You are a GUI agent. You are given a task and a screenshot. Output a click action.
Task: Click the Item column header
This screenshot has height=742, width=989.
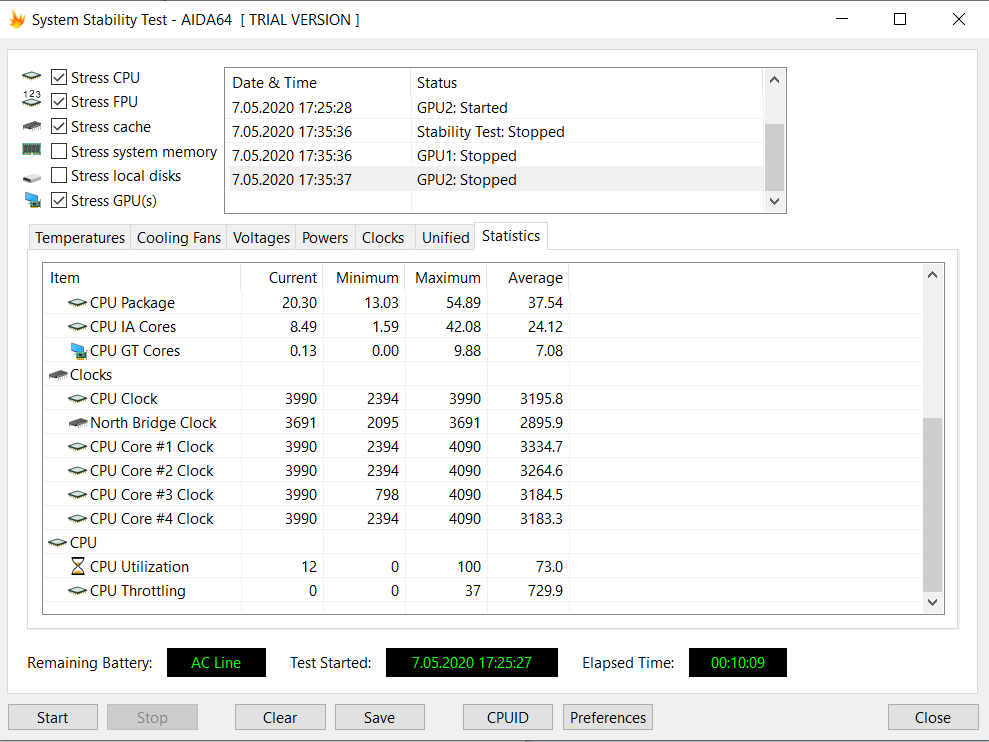coord(142,278)
